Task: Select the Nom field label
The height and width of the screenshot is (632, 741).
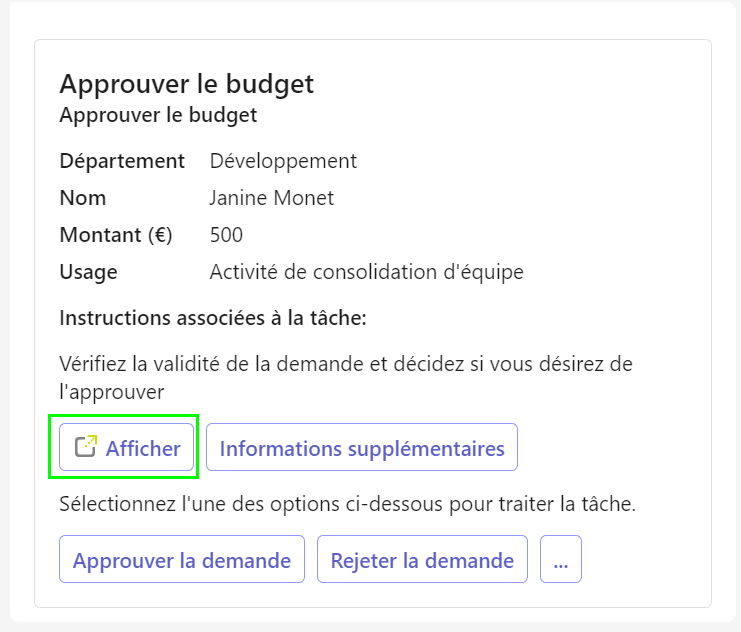Action: [83, 198]
